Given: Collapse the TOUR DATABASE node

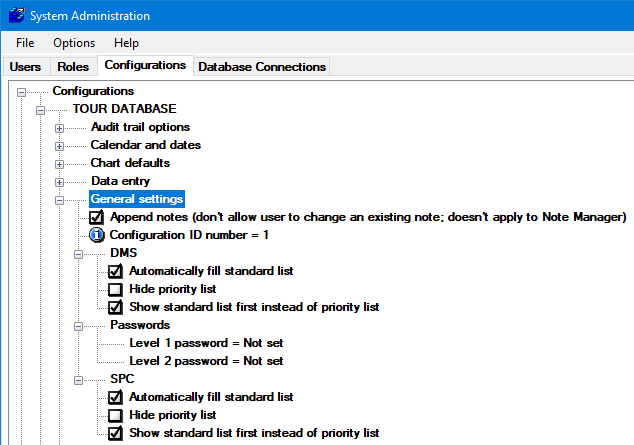Looking at the screenshot, I should (40, 109).
